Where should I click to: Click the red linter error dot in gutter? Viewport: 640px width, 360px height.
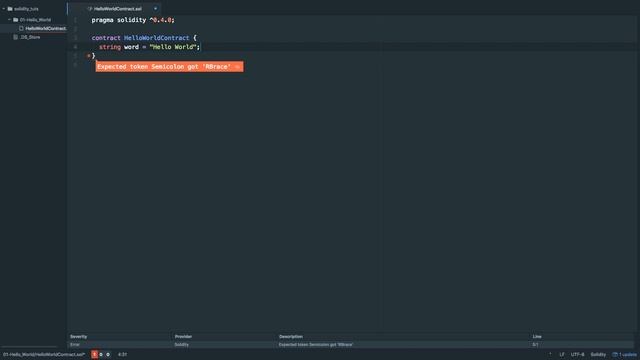pyautogui.click(x=88, y=56)
